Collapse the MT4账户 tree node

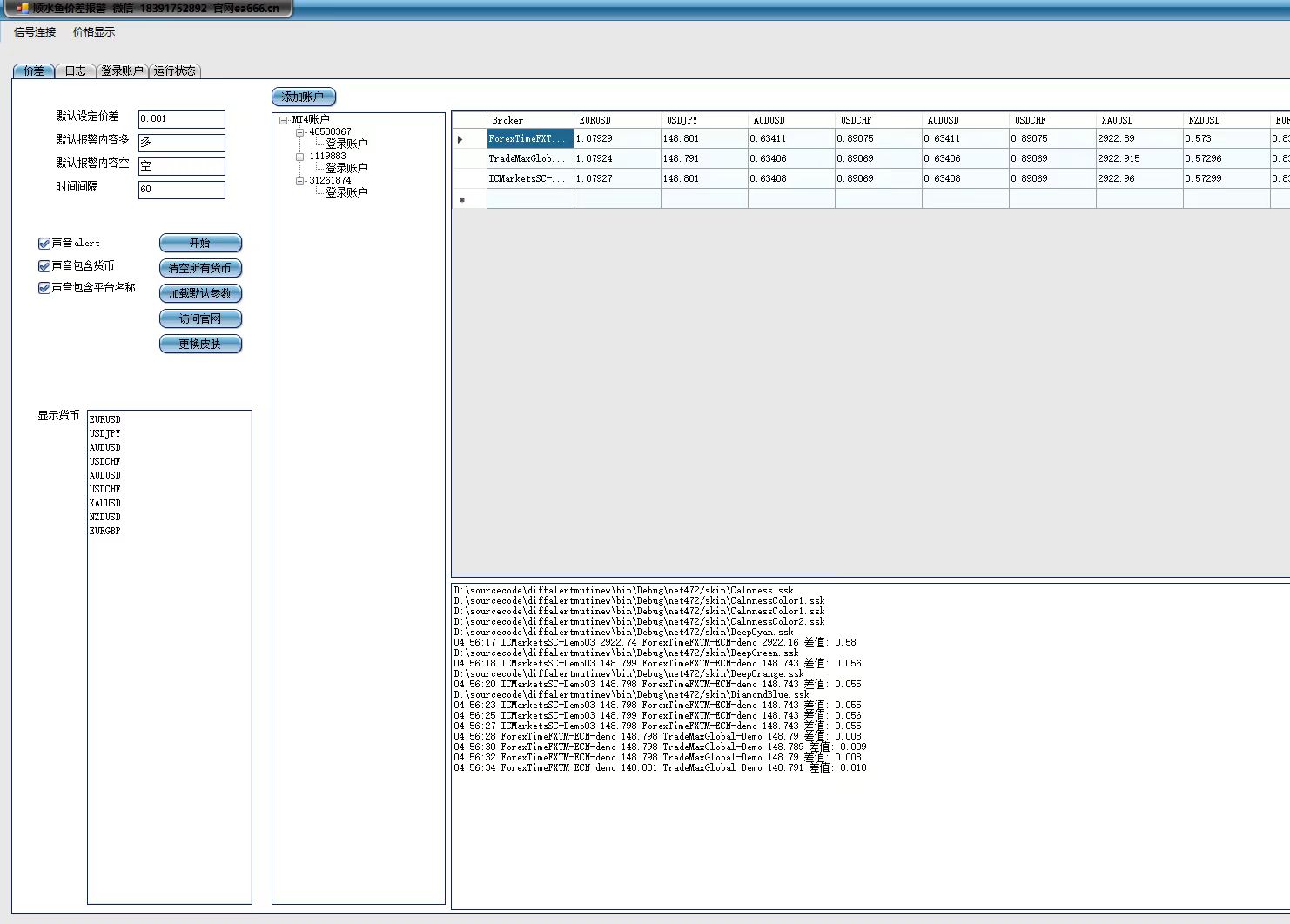click(284, 120)
